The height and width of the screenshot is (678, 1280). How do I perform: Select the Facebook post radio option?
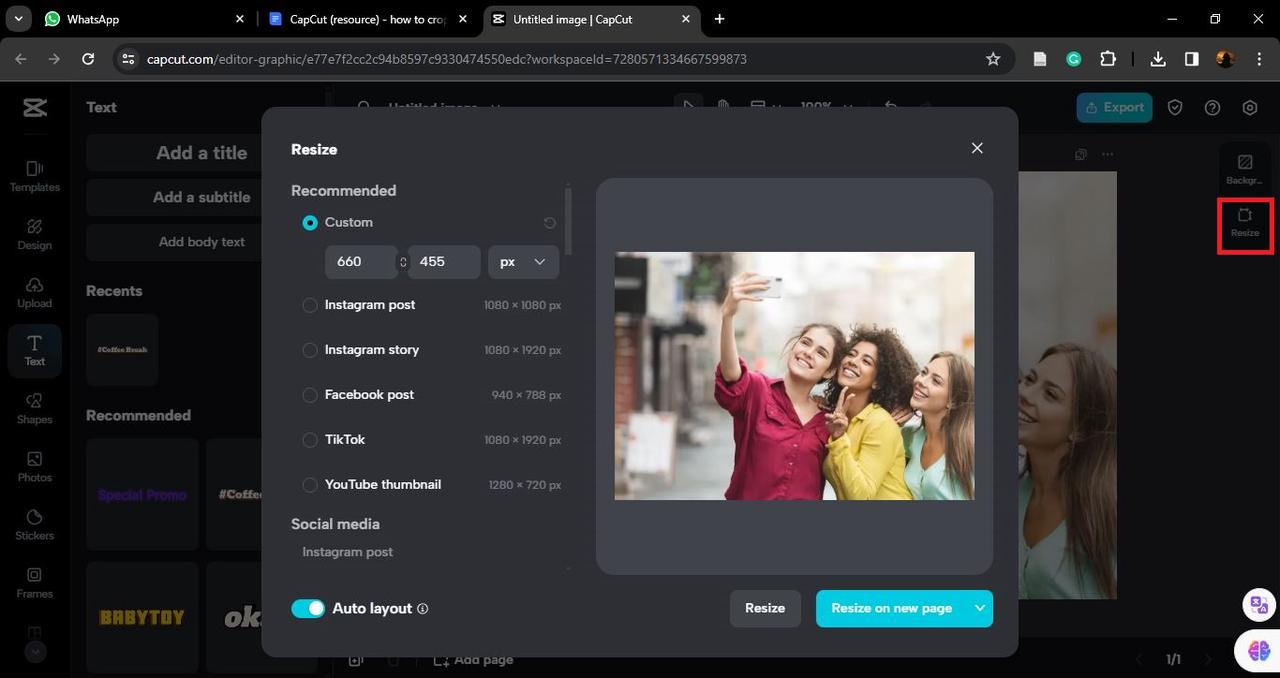pyautogui.click(x=310, y=395)
